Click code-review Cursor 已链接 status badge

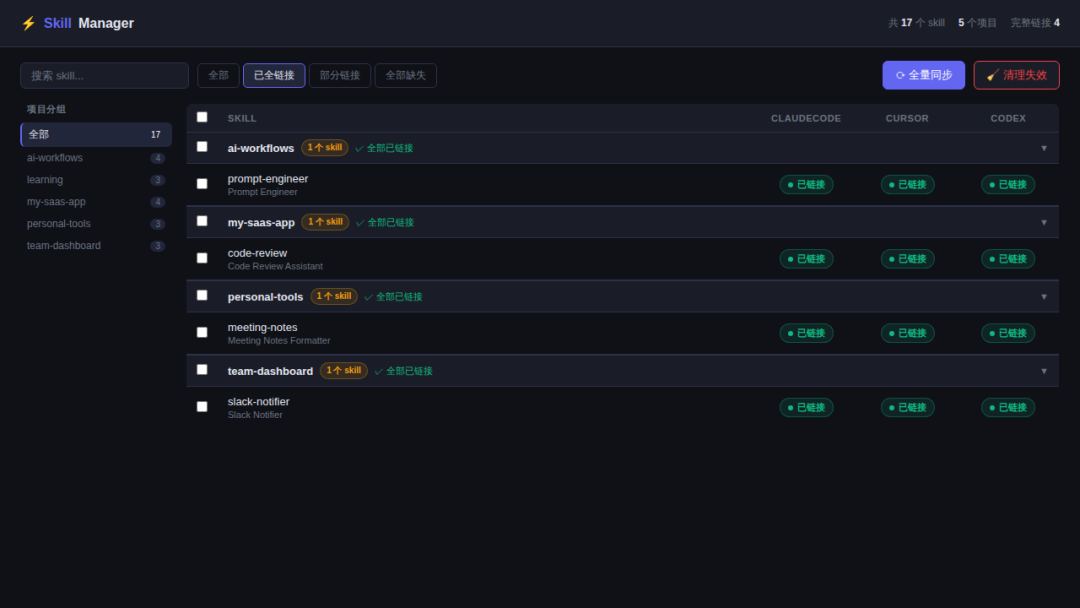click(x=907, y=259)
